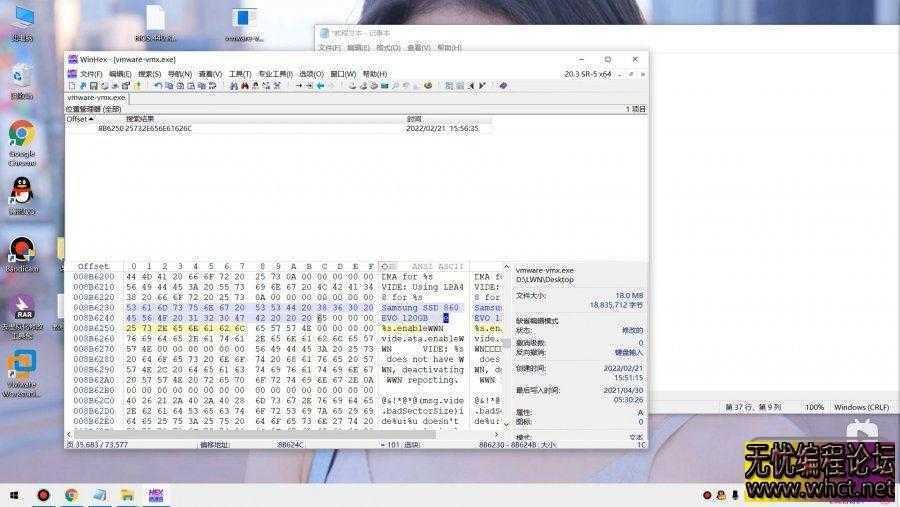This screenshot has width=900, height=507.
Task: Select the search result row at offset 8B6250
Action: point(145,129)
